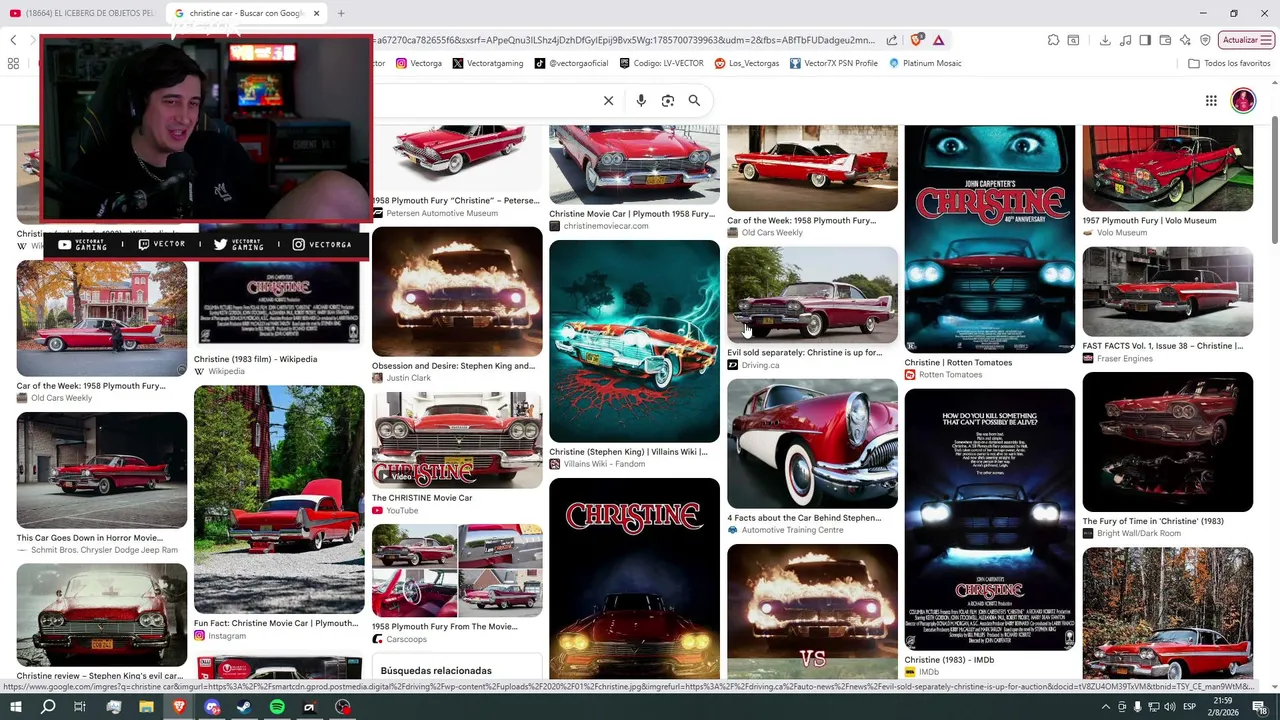Viewport: 1280px width, 720px height.
Task: Open Steam from the taskbar
Action: [244, 707]
